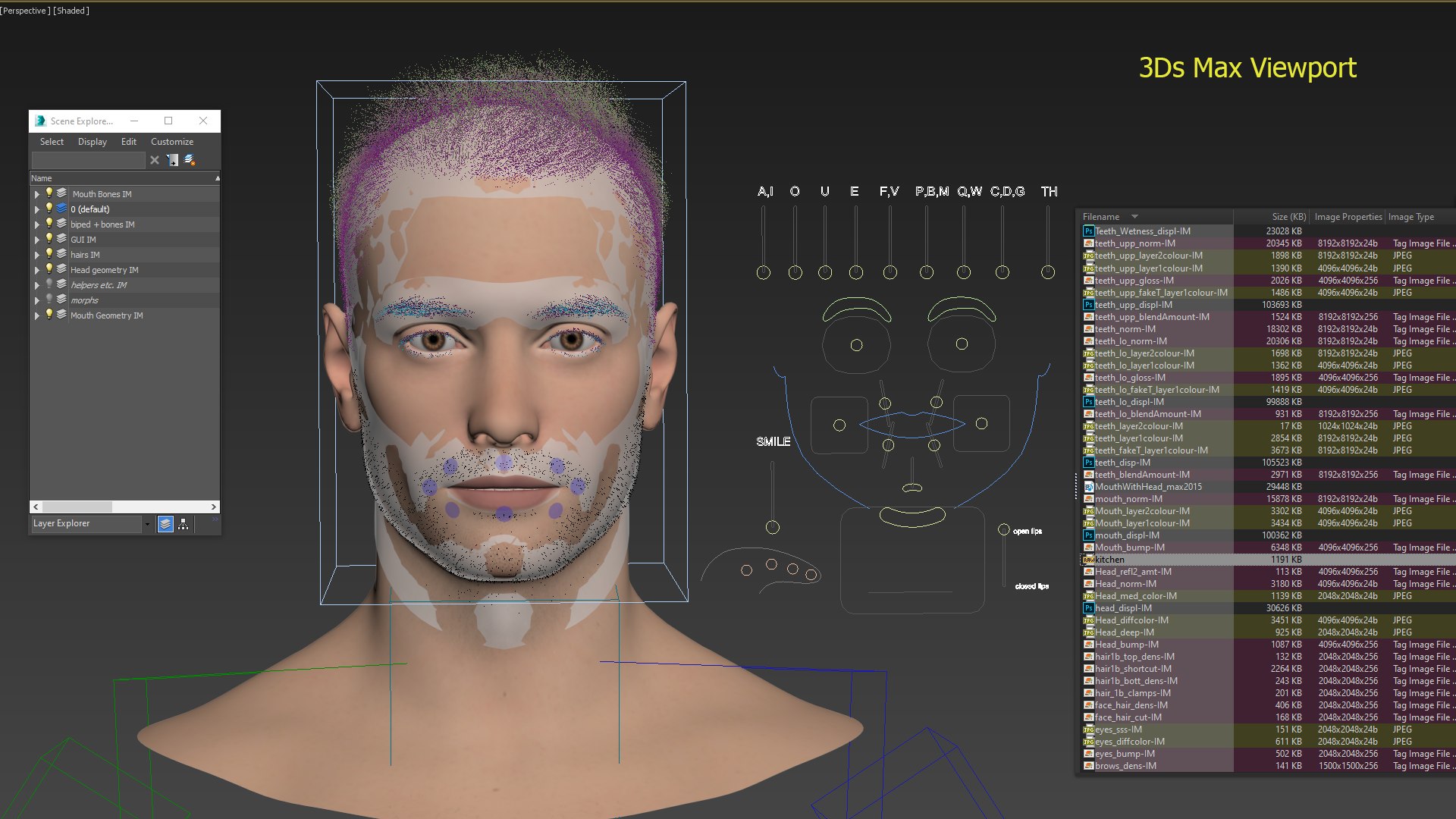Open the Select menu in Scene Explorer
This screenshot has height=819, width=1456.
(52, 142)
